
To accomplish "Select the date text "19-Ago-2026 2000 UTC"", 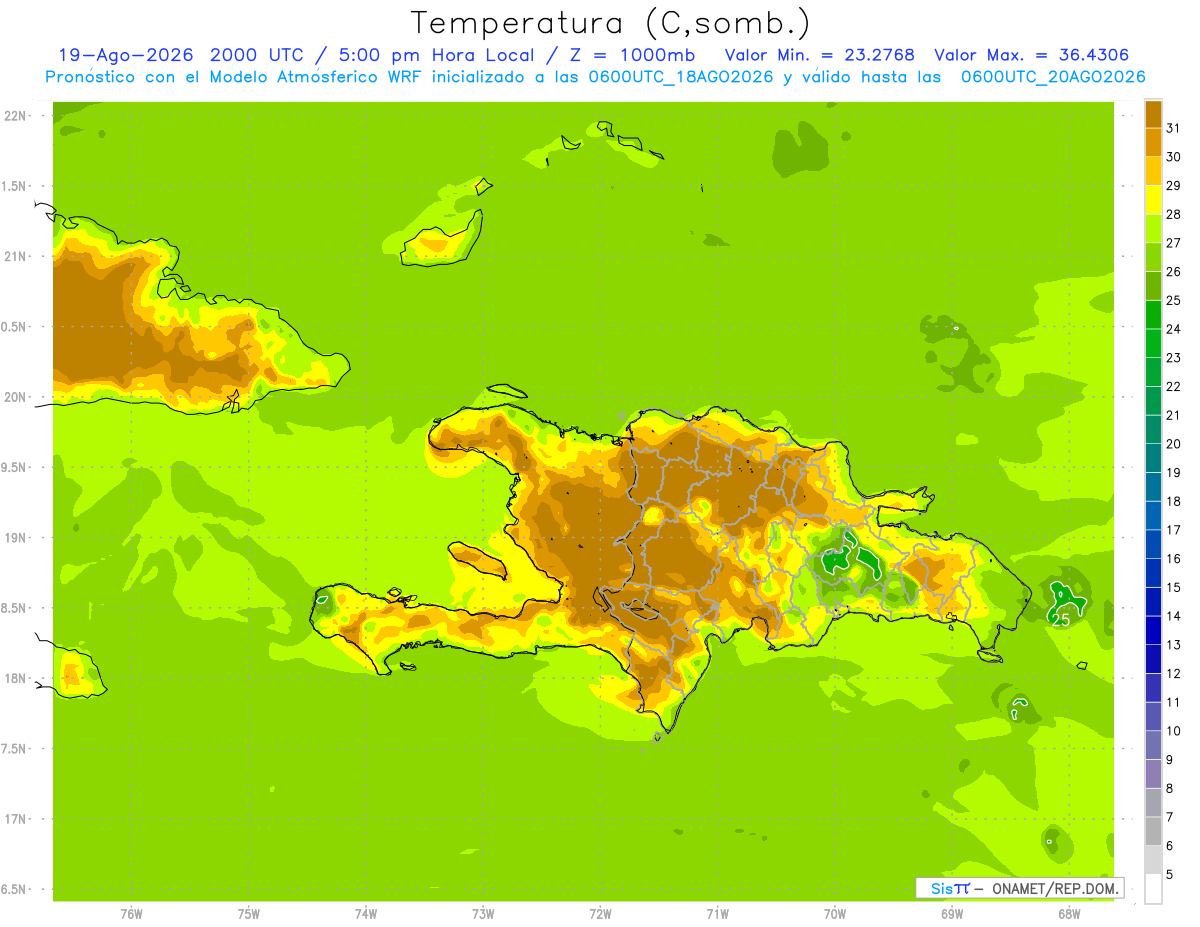I will (183, 55).
